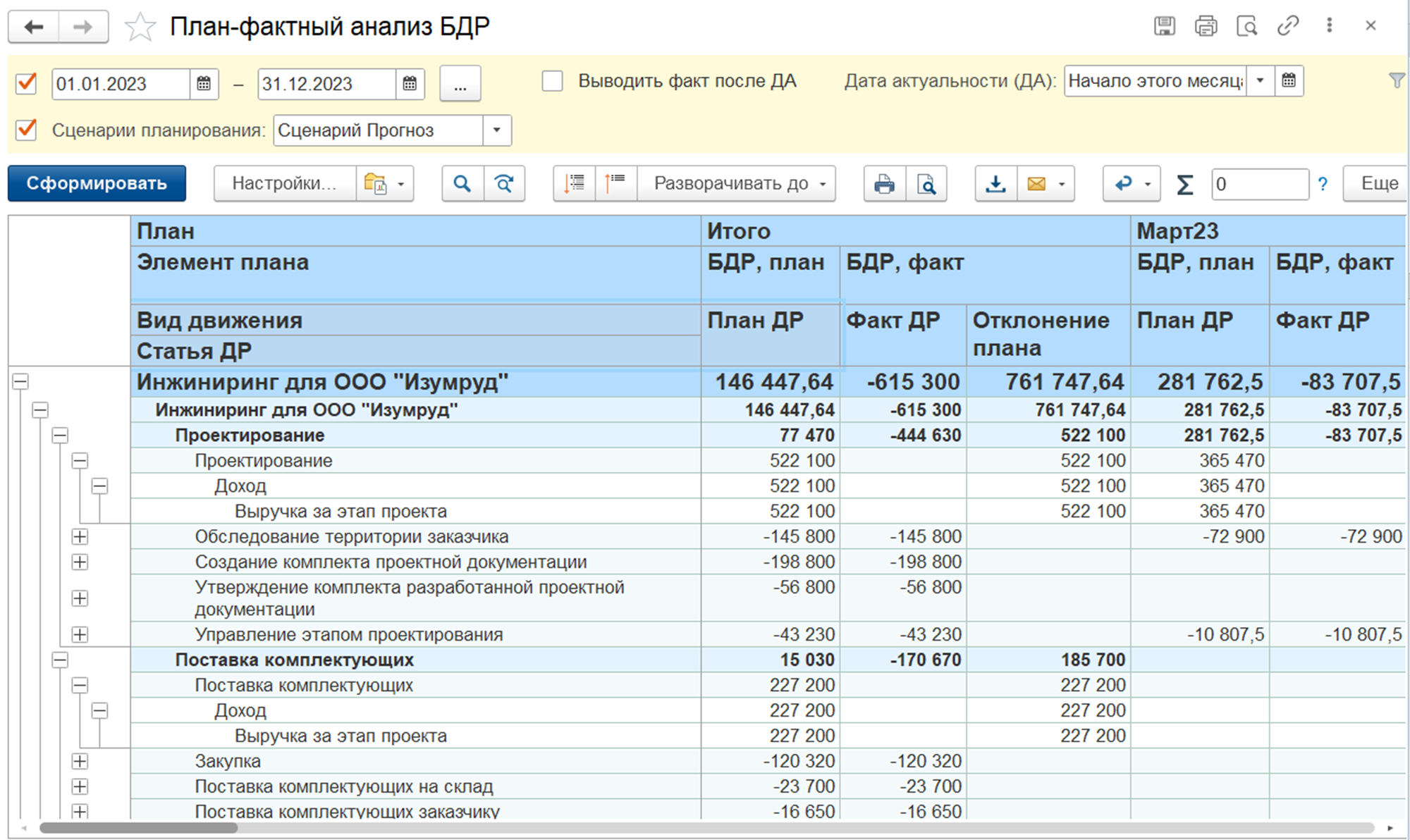Expand the 'Закупка' row in the tree

pyautogui.click(x=80, y=761)
